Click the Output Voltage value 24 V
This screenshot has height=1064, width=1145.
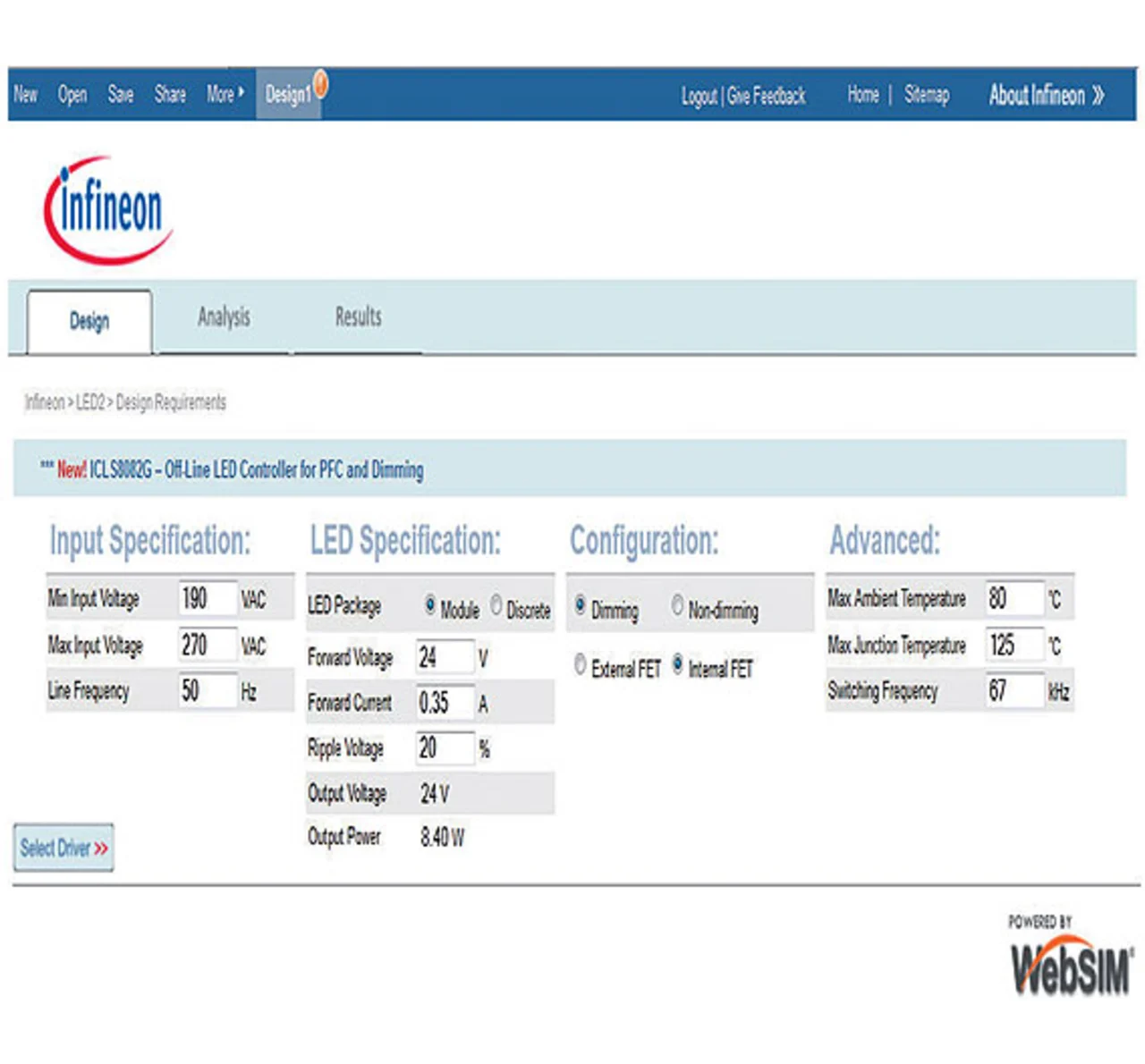click(x=435, y=793)
